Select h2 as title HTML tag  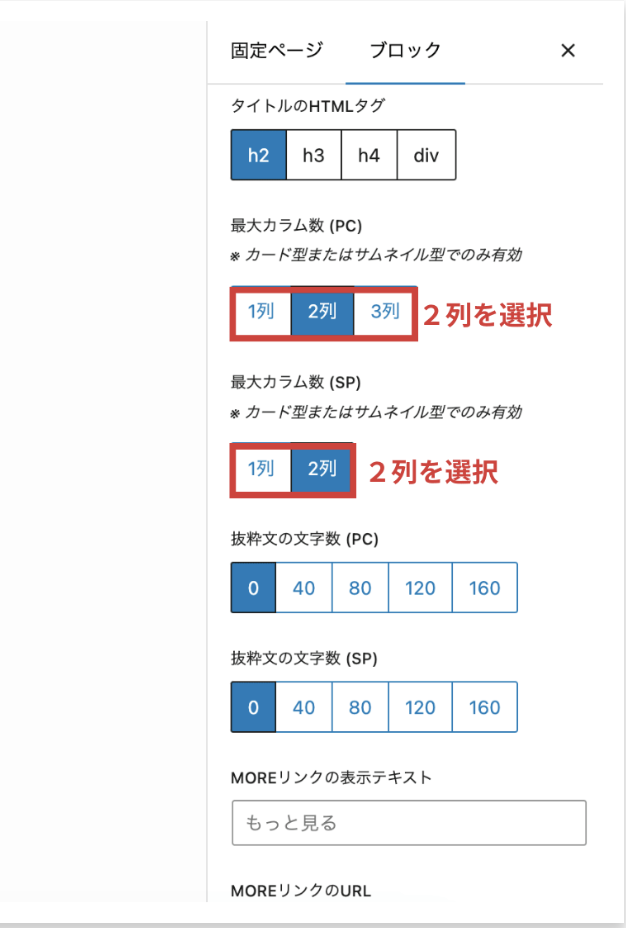(x=258, y=155)
